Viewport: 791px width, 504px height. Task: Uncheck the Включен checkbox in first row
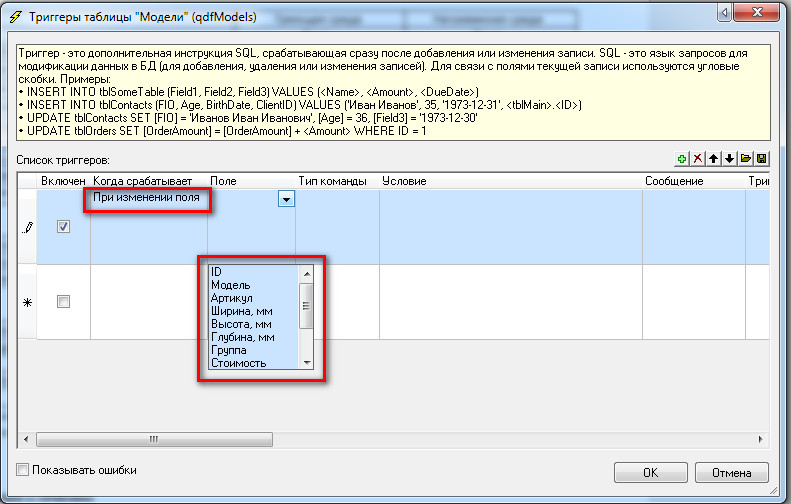63,227
